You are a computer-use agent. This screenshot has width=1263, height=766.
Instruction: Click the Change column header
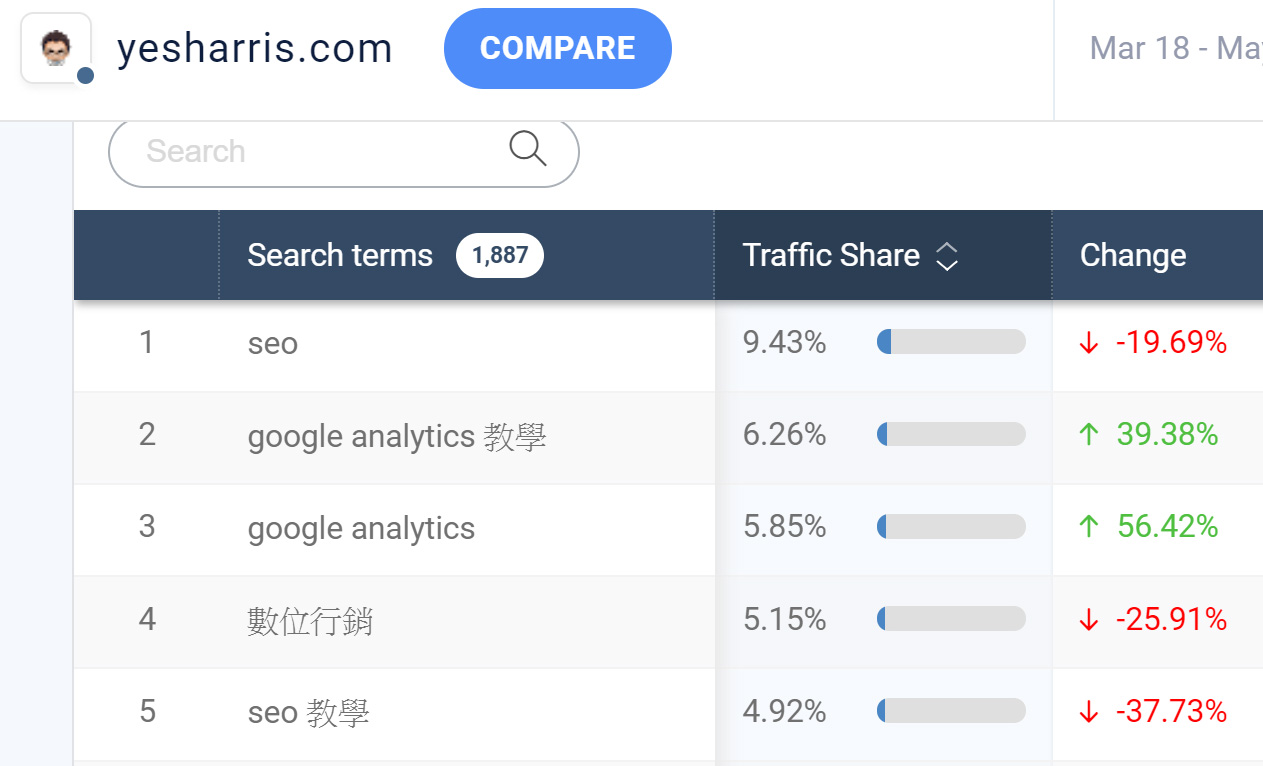coord(1133,255)
